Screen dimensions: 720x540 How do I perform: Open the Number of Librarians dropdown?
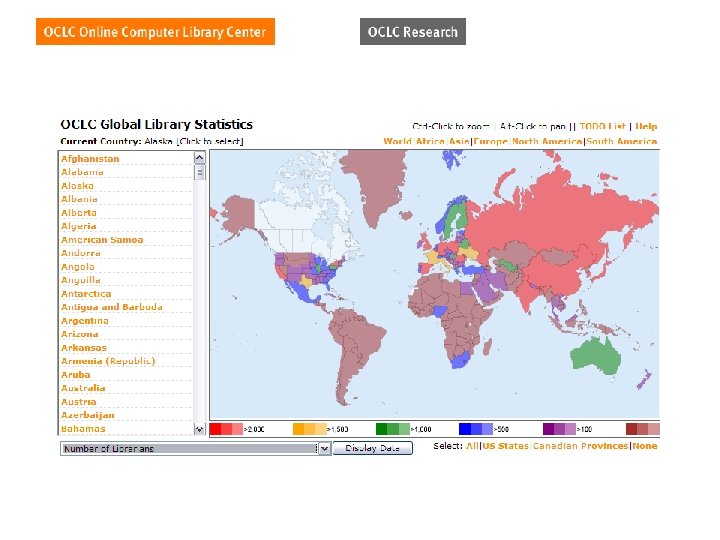195,448
